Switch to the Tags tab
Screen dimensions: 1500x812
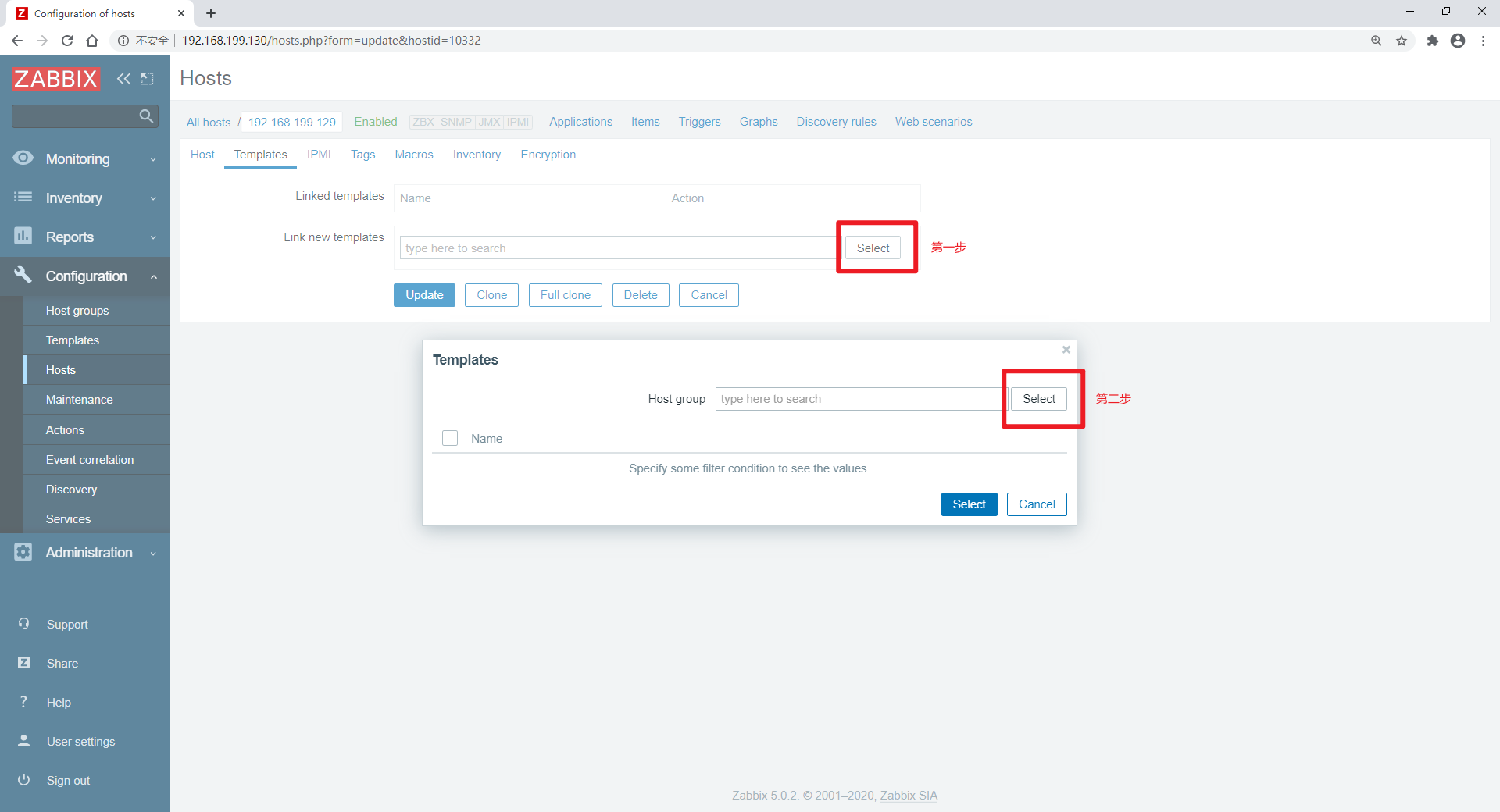click(362, 155)
